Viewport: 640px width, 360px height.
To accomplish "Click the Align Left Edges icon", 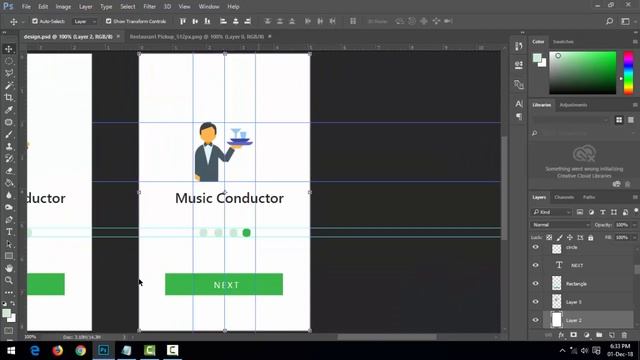I will click(x=223, y=21).
